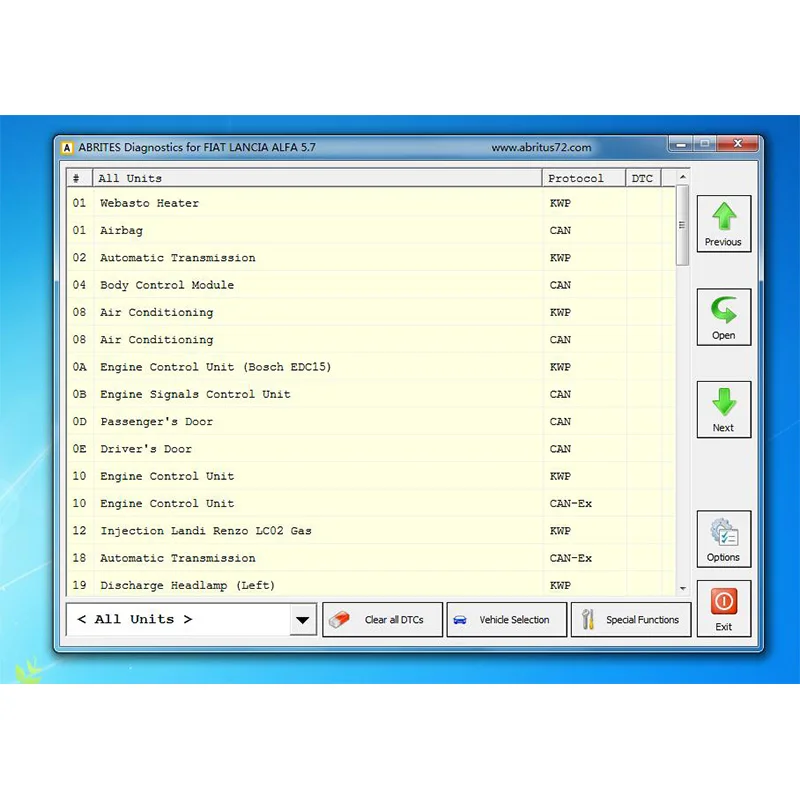Open Vehicle Selection with the car icon
The image size is (800, 800).
(507, 619)
